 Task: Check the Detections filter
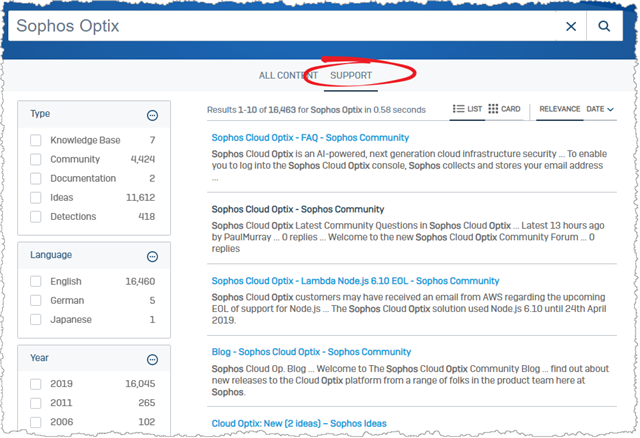click(36, 216)
